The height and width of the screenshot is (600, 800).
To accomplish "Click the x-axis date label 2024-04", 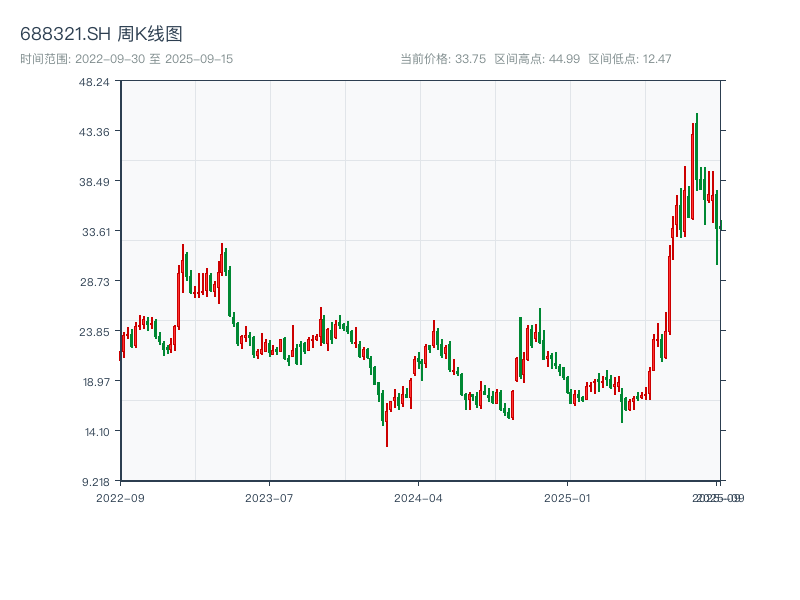I will 418,498.
